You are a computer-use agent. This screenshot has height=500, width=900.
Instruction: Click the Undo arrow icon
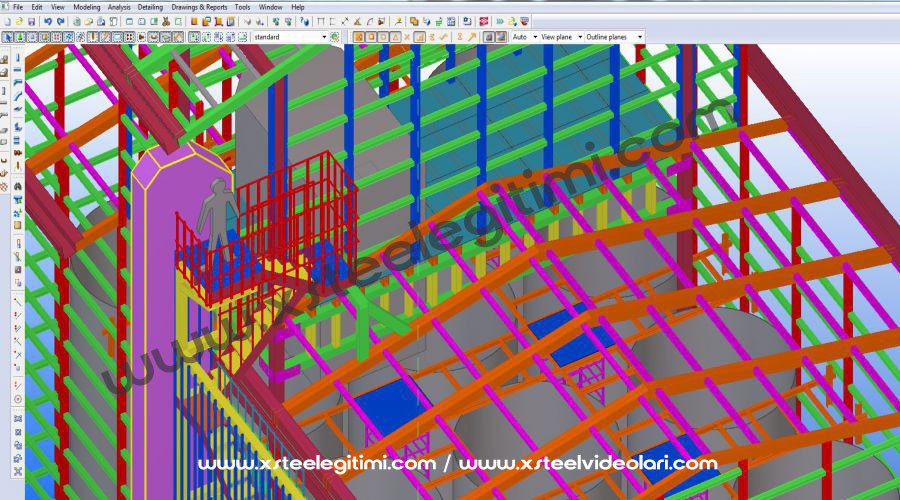48,21
